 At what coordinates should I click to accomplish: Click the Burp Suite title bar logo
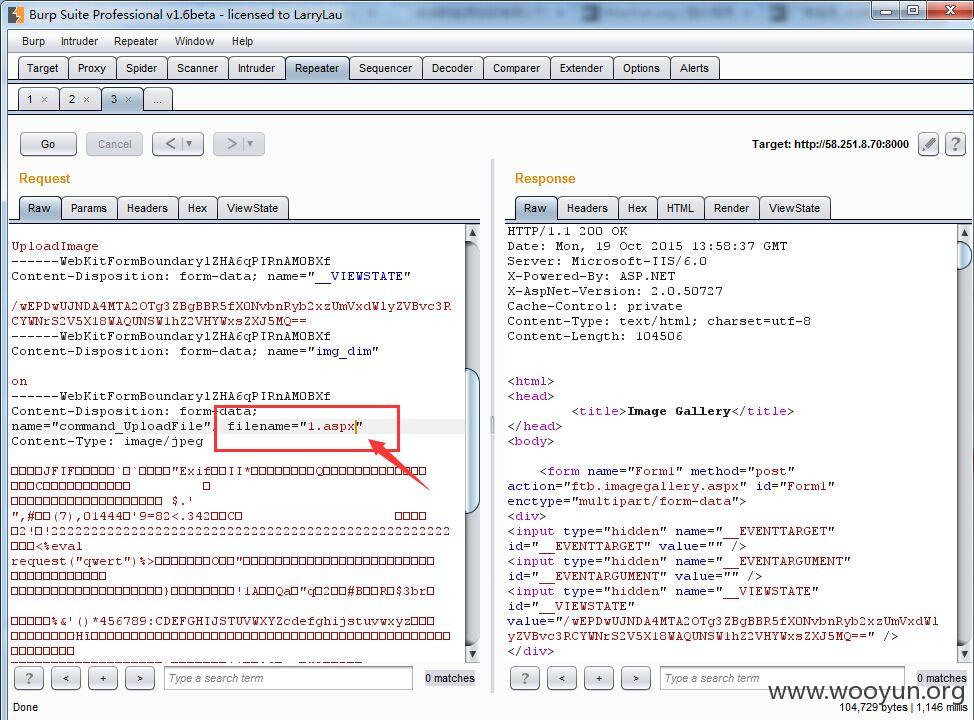(16, 13)
